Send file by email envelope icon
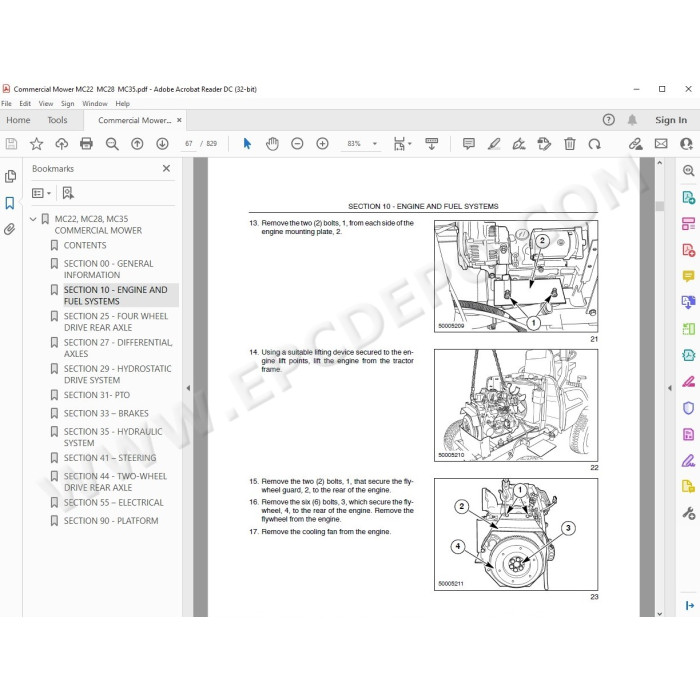This screenshot has width=700, height=700. (x=661, y=144)
